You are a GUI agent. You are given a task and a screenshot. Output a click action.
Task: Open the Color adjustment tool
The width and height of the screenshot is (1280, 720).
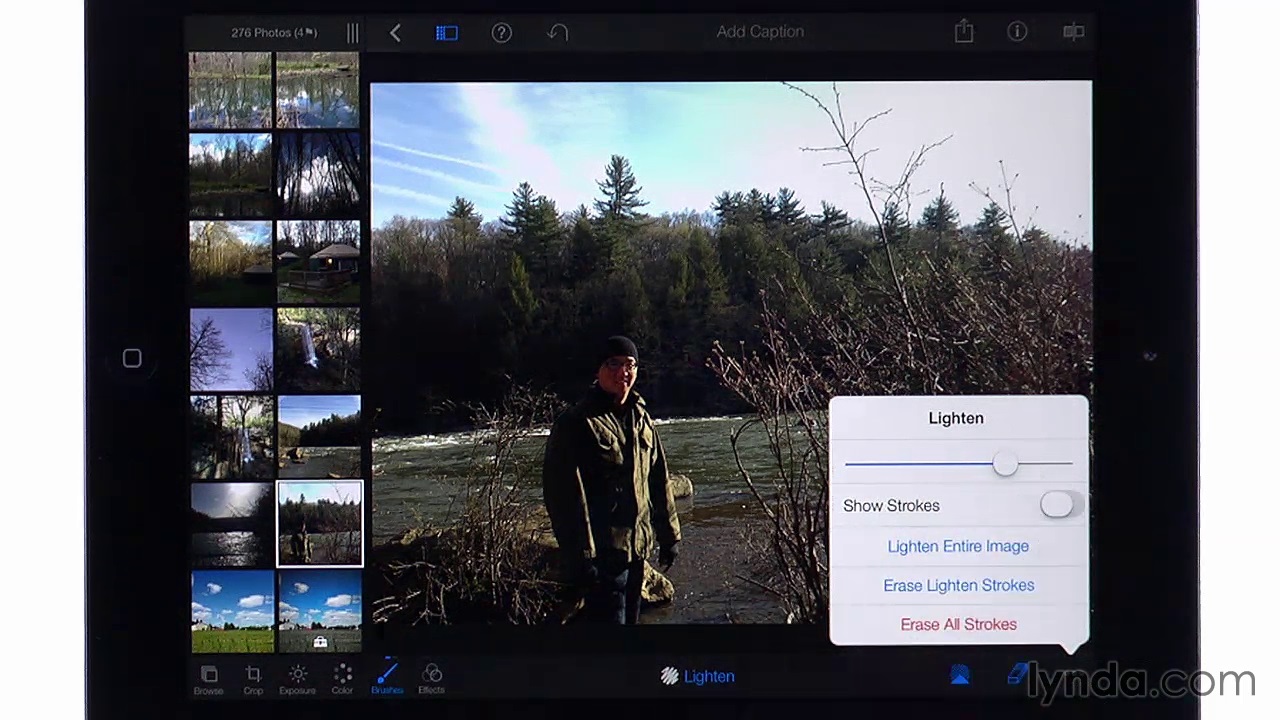tap(342, 679)
